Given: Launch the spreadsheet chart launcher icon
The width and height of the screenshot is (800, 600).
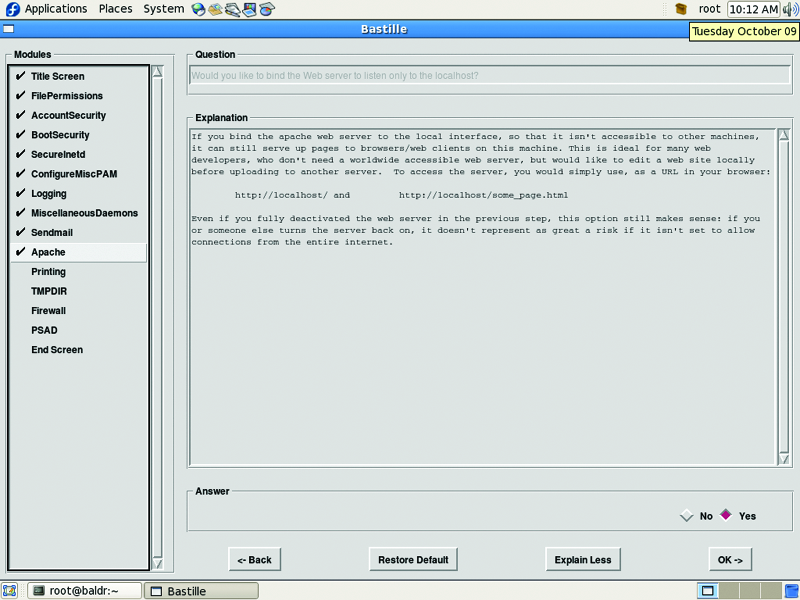Looking at the screenshot, I should (266, 9).
